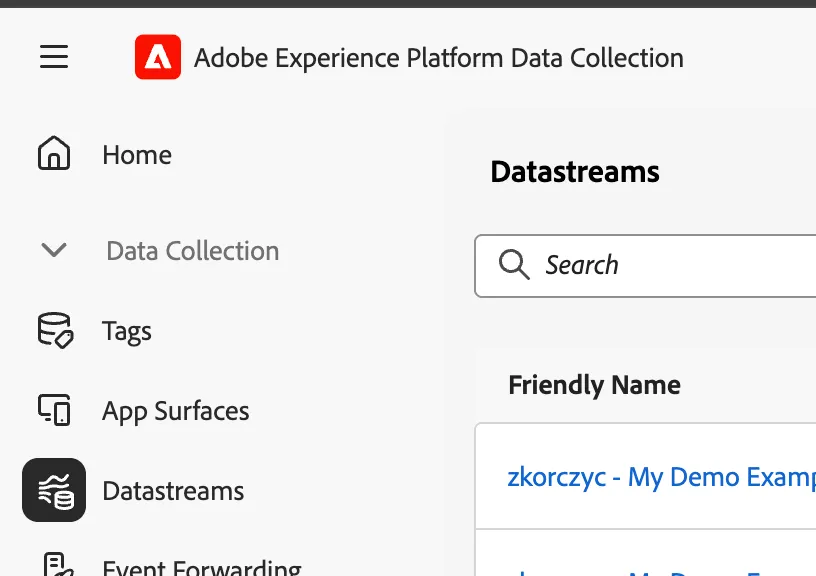Select Datastreams in the sidebar
The image size is (816, 576).
point(173,491)
